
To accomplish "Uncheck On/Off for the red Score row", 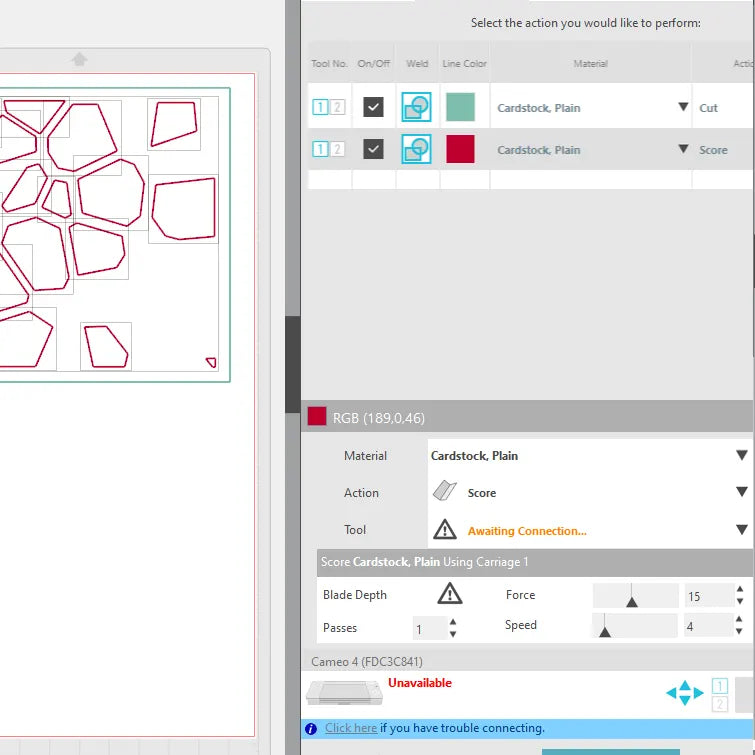I will coord(373,149).
